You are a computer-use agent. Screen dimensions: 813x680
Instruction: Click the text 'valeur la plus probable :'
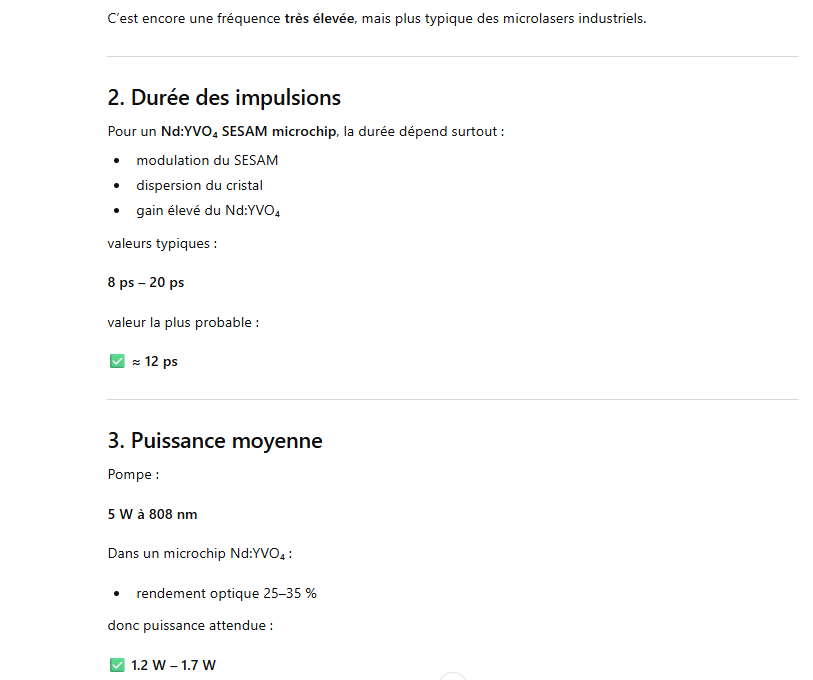(x=183, y=322)
